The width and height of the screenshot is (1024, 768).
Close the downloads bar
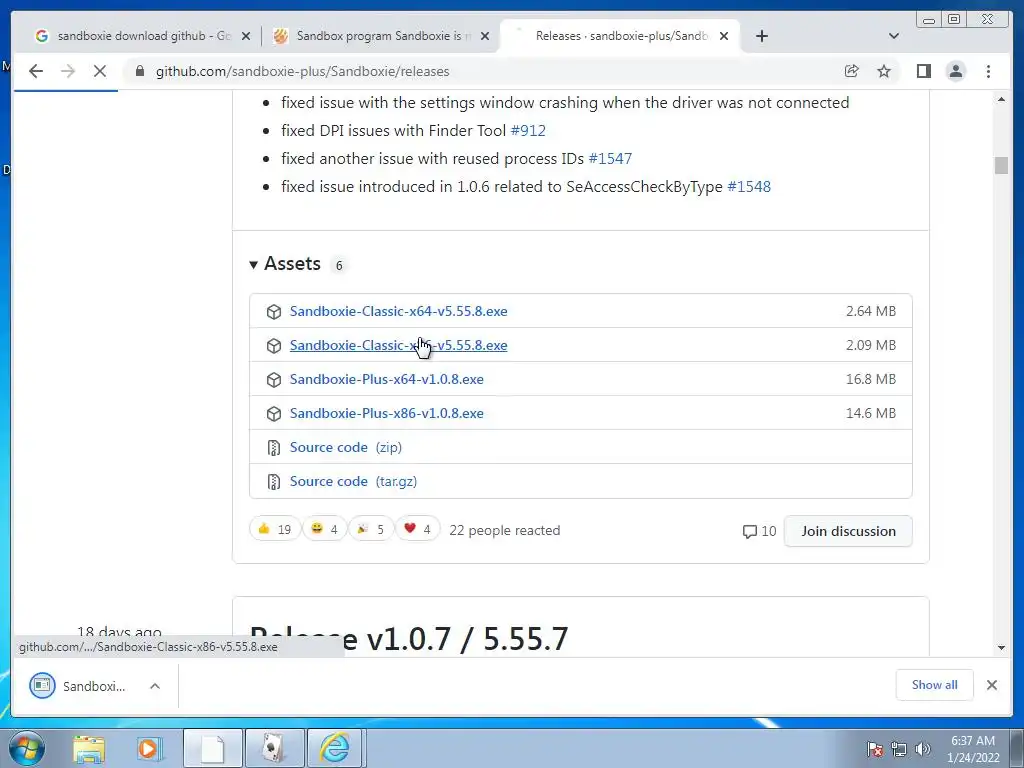[991, 684]
